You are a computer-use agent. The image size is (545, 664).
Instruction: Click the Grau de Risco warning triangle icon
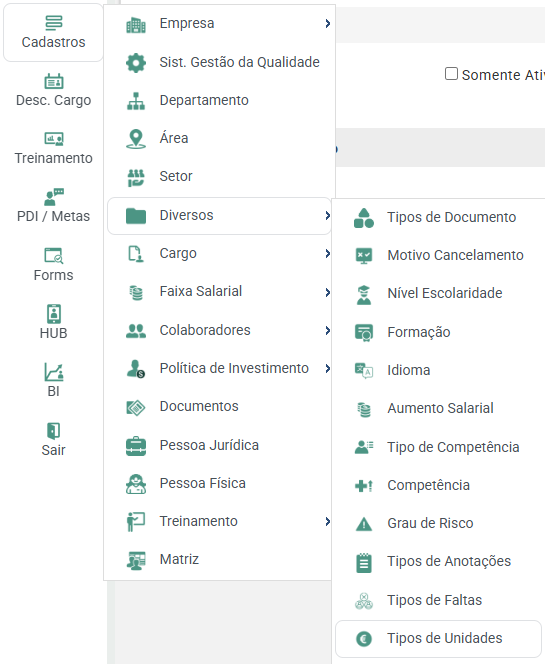point(364,524)
